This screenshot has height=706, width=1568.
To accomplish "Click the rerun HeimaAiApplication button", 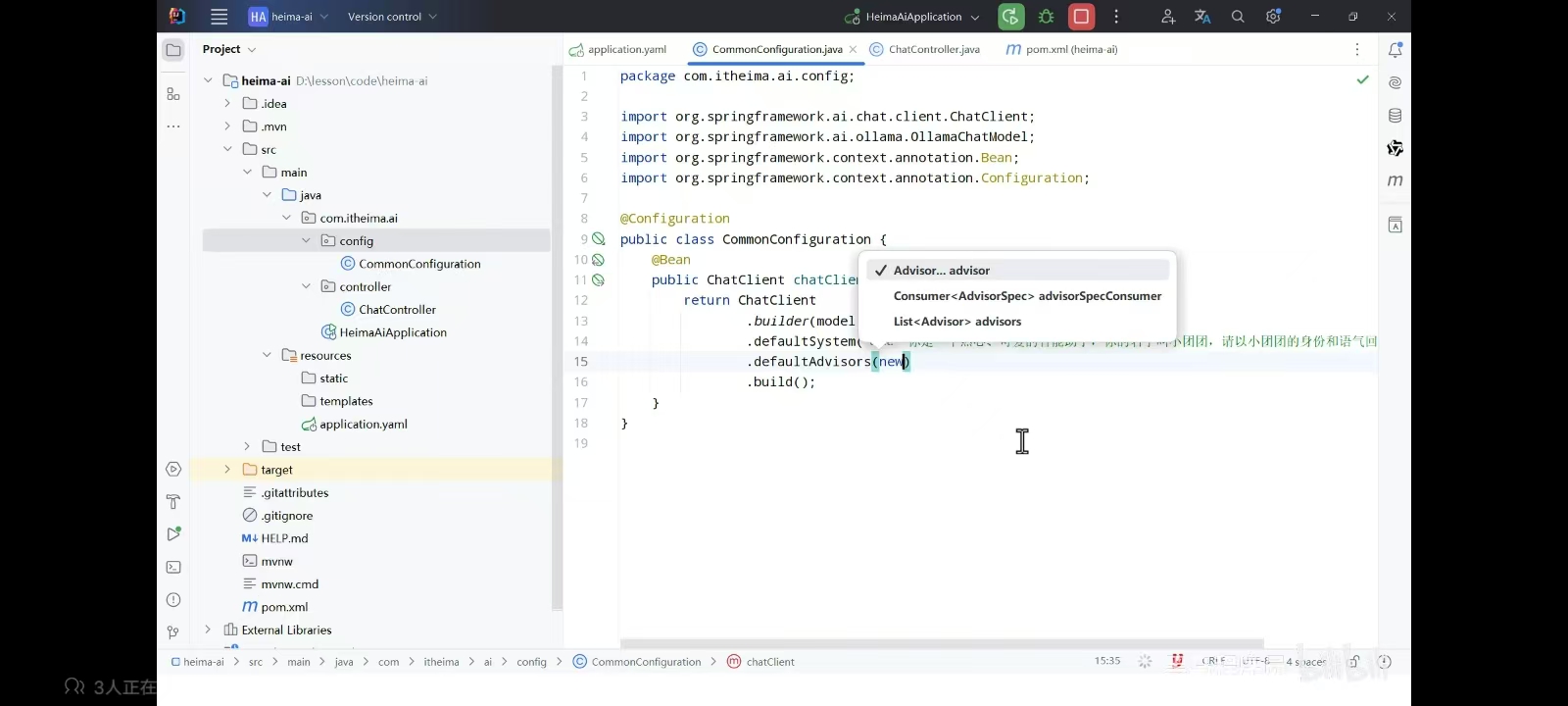I will pyautogui.click(x=1010, y=17).
